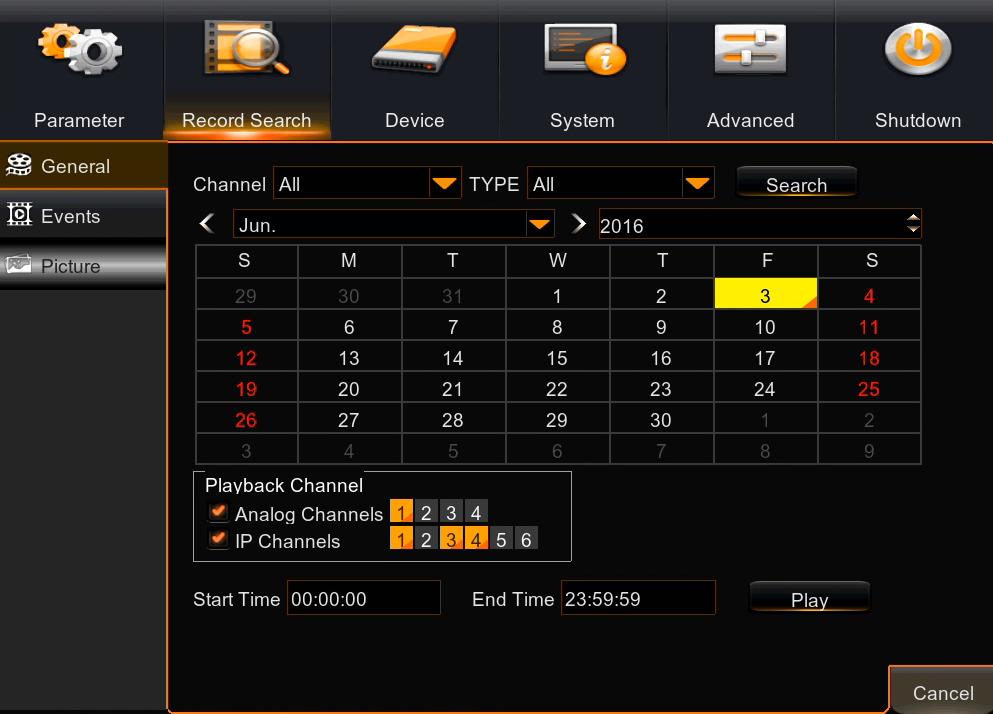Viewport: 993px width, 714px height.
Task: Open the Events tab
Action: [83, 215]
